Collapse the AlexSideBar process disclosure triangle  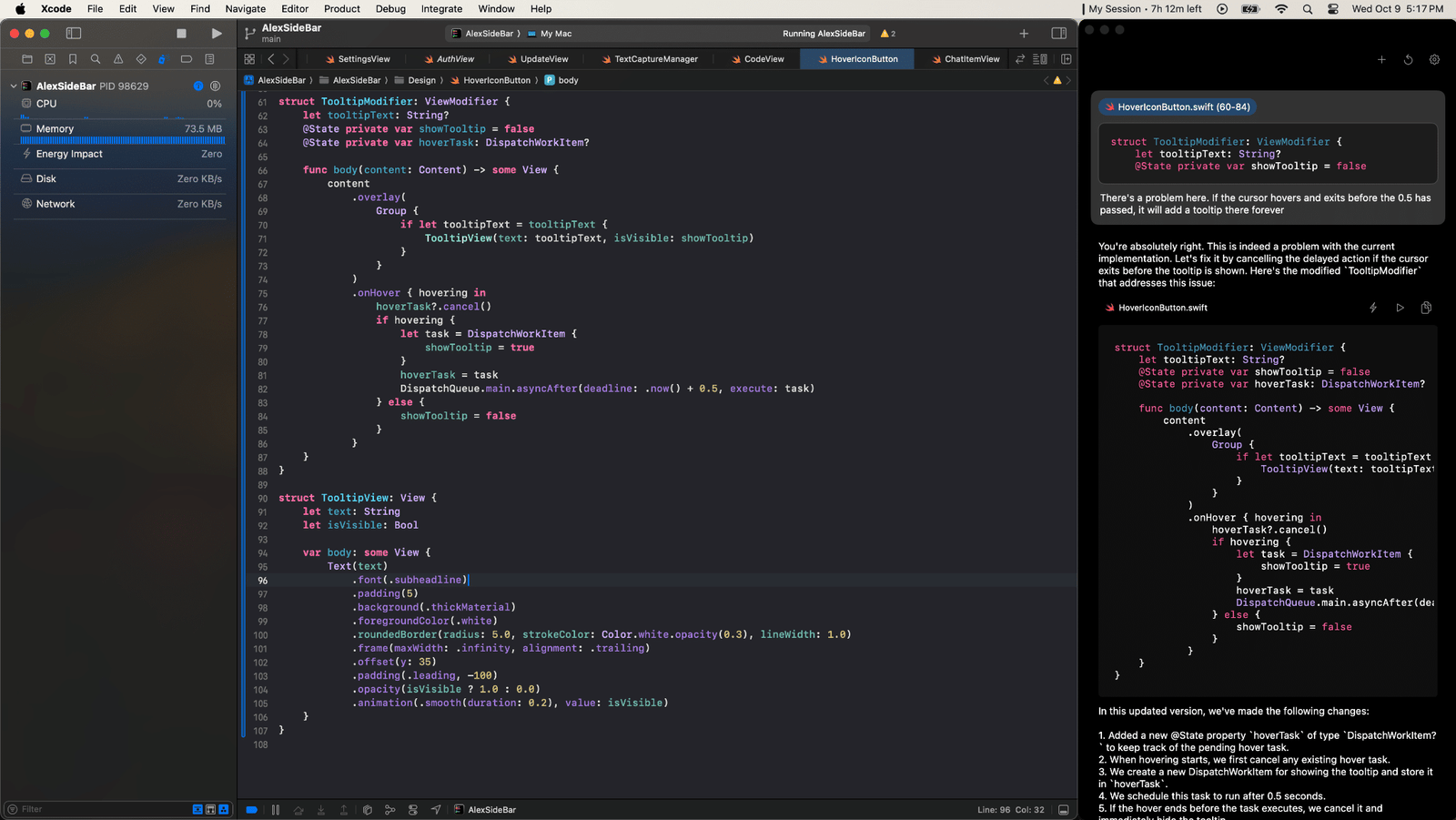[x=14, y=86]
